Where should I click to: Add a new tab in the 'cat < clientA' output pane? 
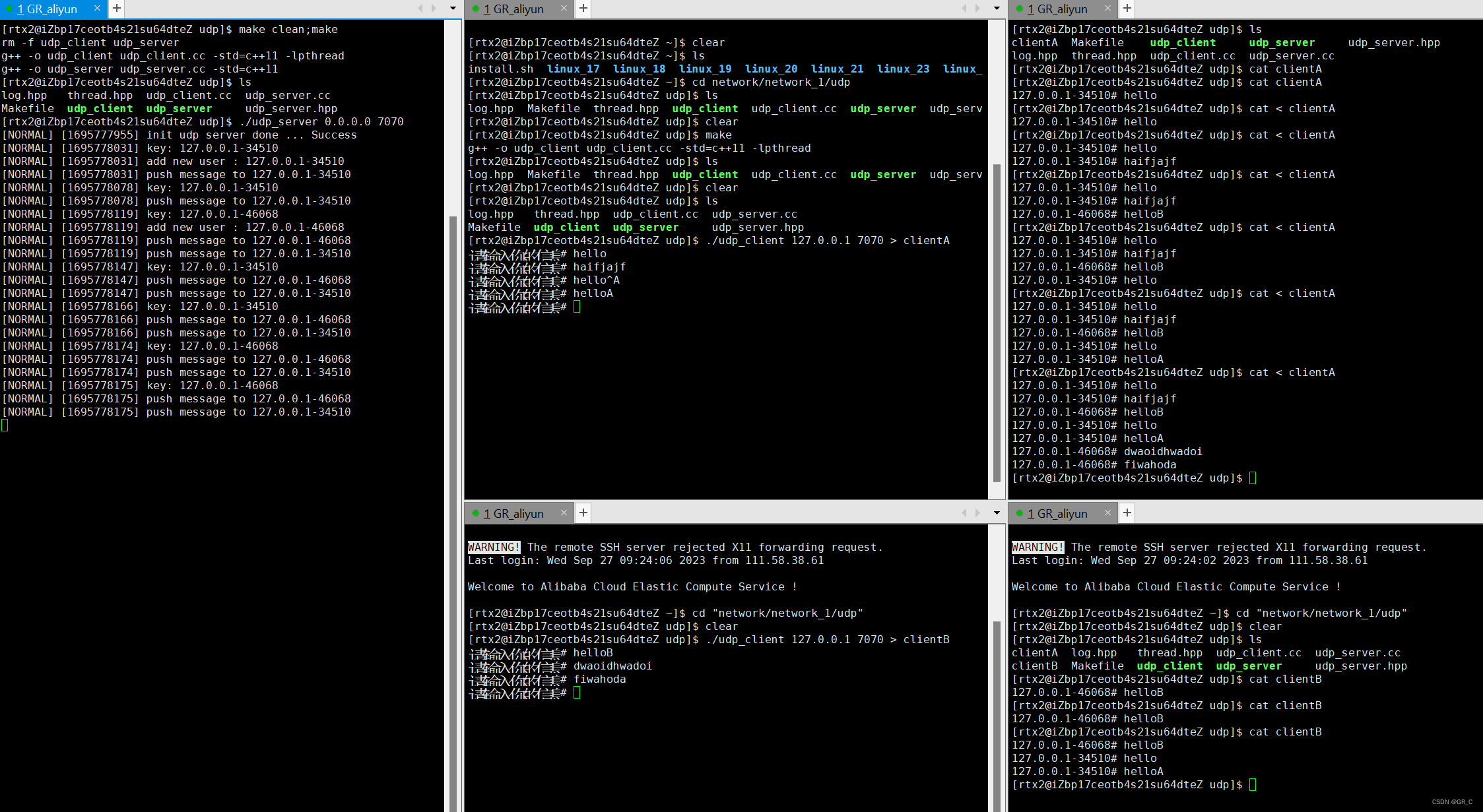(1127, 9)
